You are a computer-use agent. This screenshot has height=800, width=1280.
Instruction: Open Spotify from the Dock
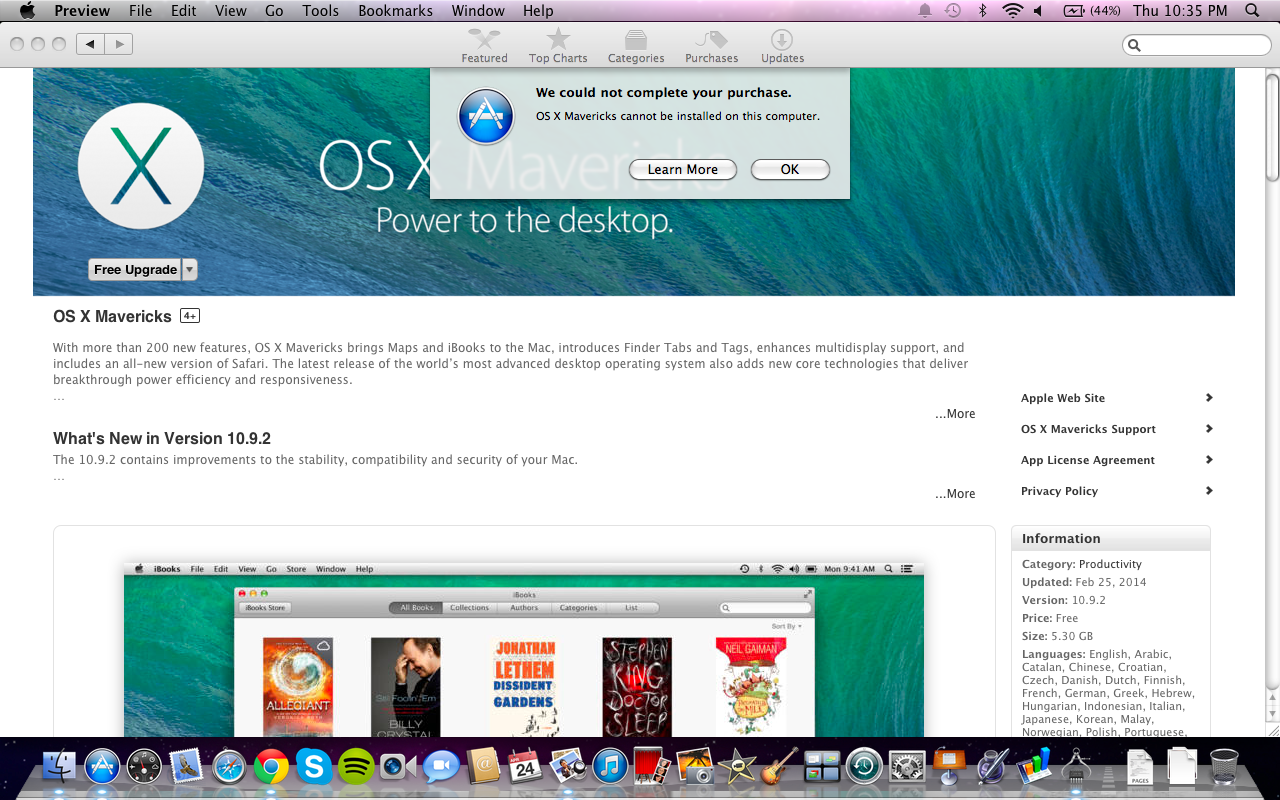356,767
